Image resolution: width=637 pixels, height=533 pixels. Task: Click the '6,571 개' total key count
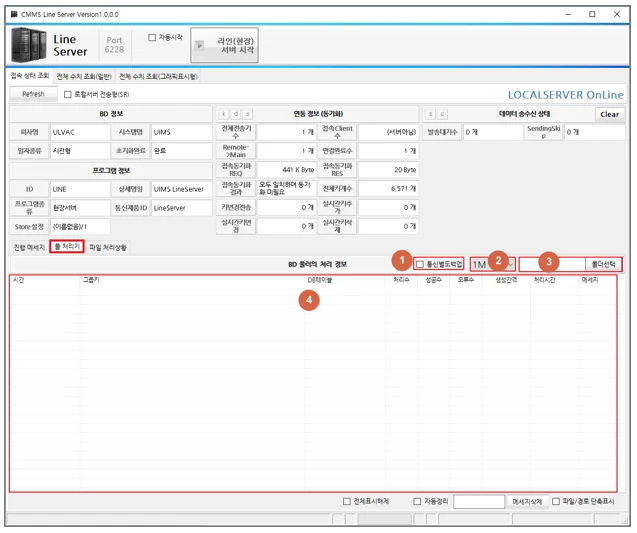[388, 188]
